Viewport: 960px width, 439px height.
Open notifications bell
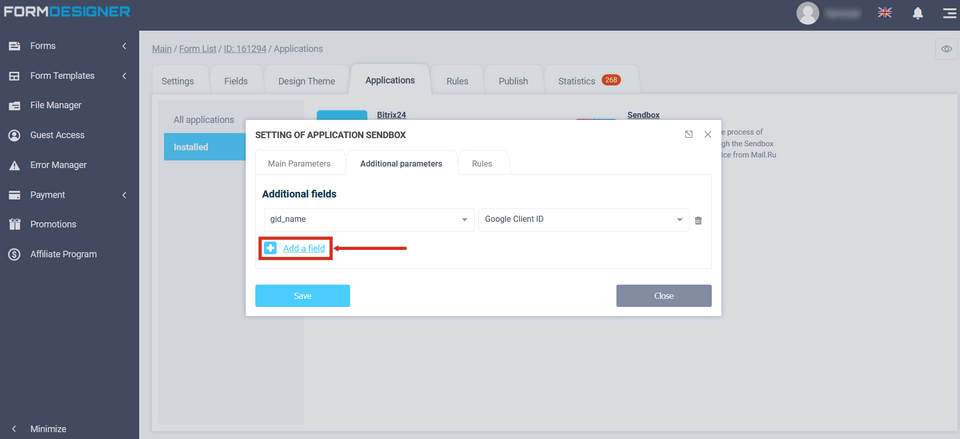(x=918, y=13)
